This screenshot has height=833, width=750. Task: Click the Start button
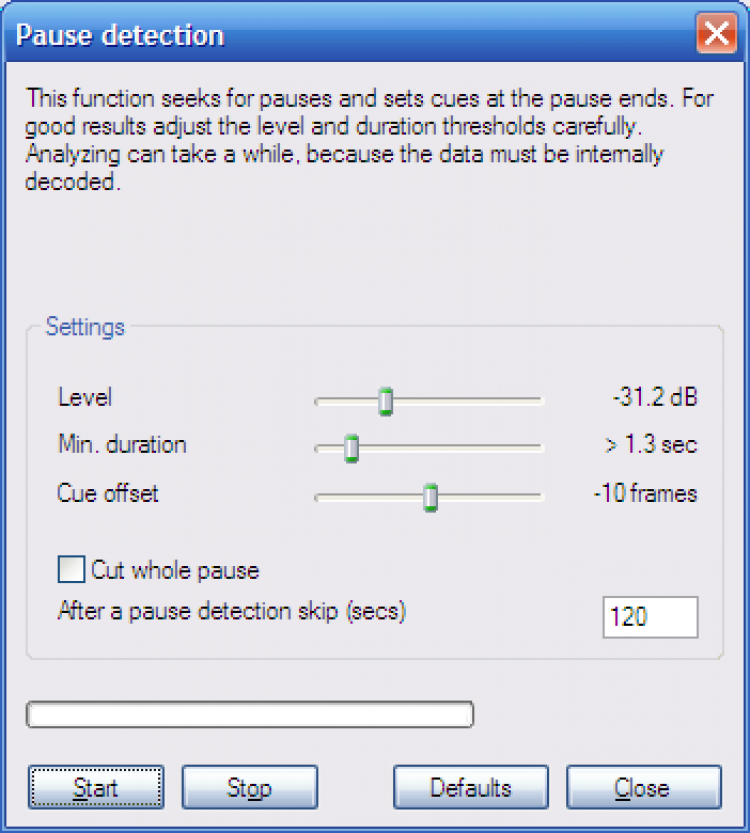coord(96,788)
